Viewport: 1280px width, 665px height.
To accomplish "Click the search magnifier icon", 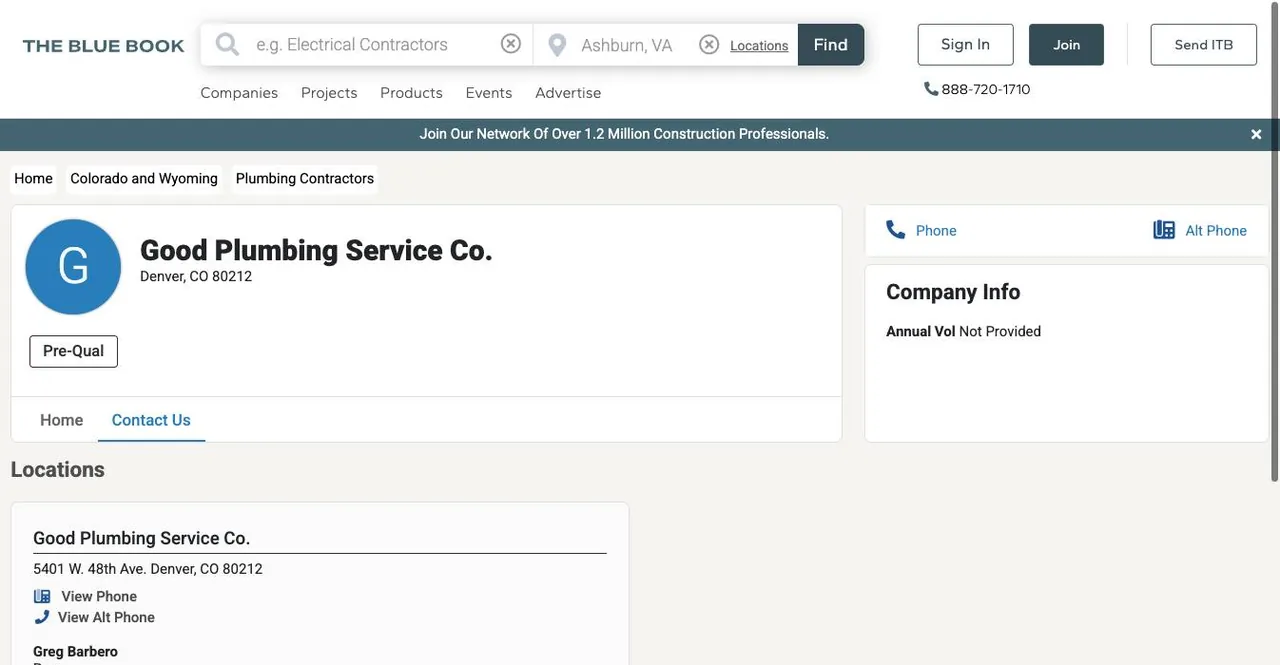I will tap(228, 44).
